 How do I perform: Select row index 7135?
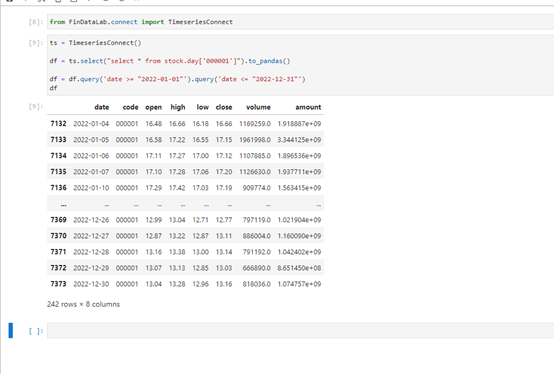(58, 172)
